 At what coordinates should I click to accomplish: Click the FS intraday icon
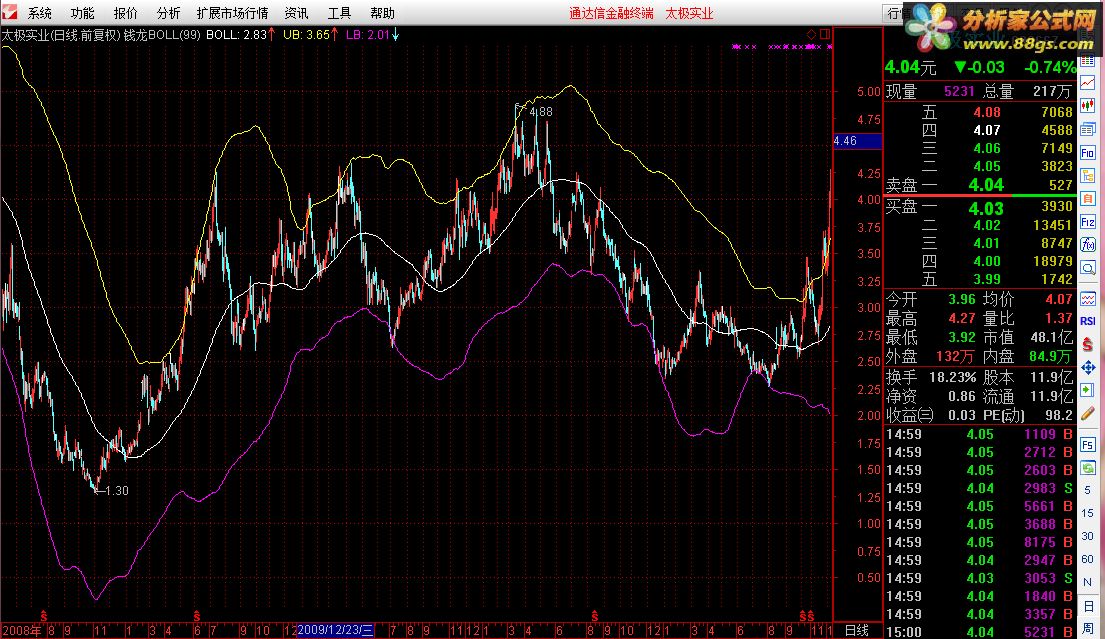pos(1087,445)
